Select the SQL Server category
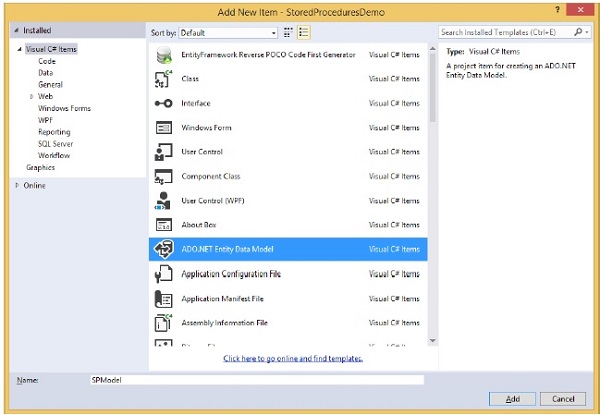 pyautogui.click(x=56, y=143)
